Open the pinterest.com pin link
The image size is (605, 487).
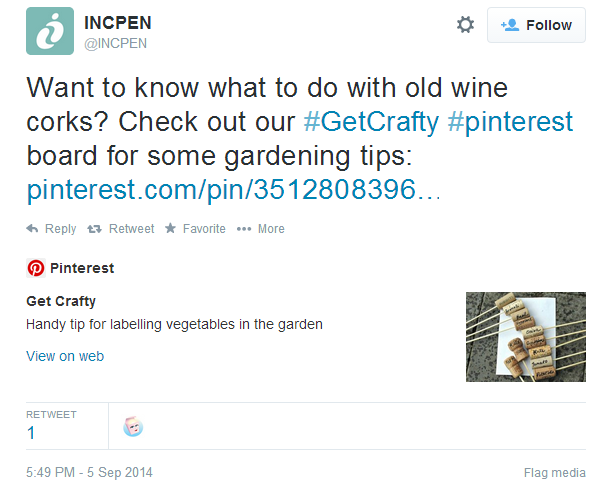coord(233,190)
